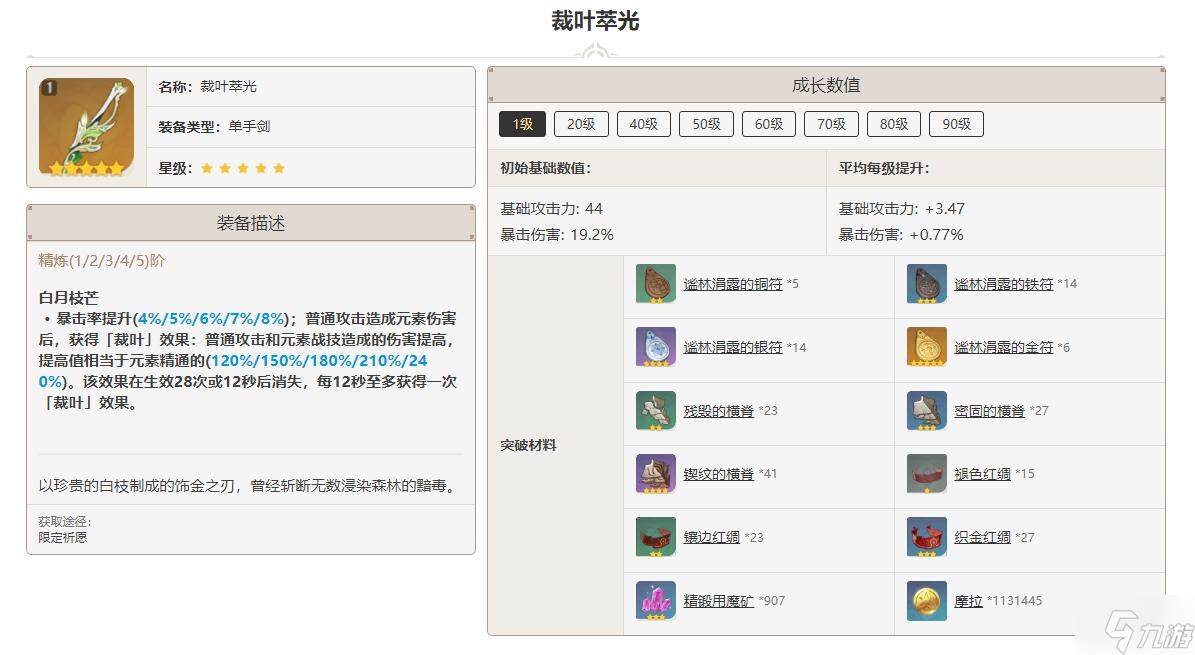Click the 裁叶萃光 sword weapon thumbnail

(x=86, y=127)
